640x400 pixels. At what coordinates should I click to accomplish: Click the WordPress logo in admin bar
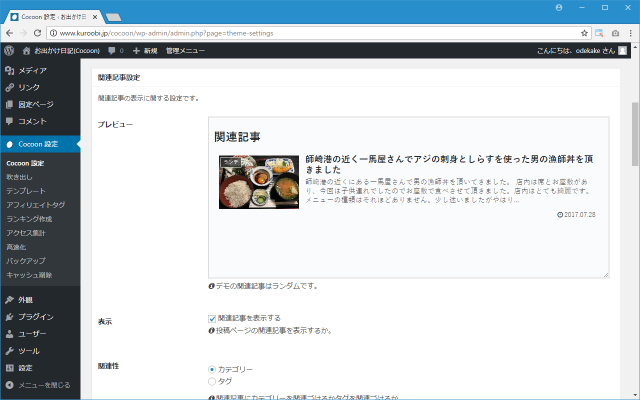point(9,51)
